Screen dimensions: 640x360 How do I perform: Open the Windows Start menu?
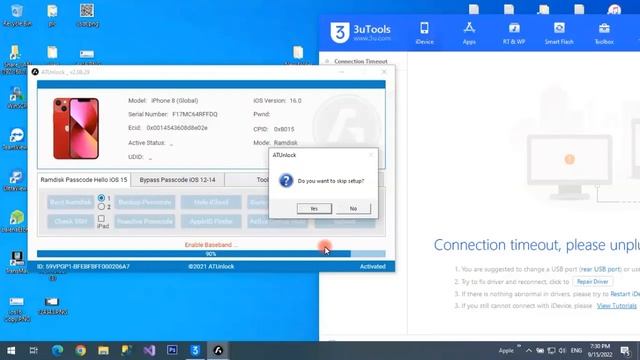click(x=11, y=350)
